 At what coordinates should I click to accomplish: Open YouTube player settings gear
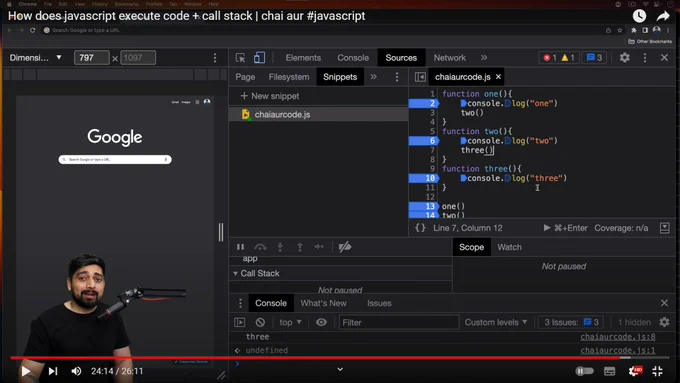tap(635, 371)
